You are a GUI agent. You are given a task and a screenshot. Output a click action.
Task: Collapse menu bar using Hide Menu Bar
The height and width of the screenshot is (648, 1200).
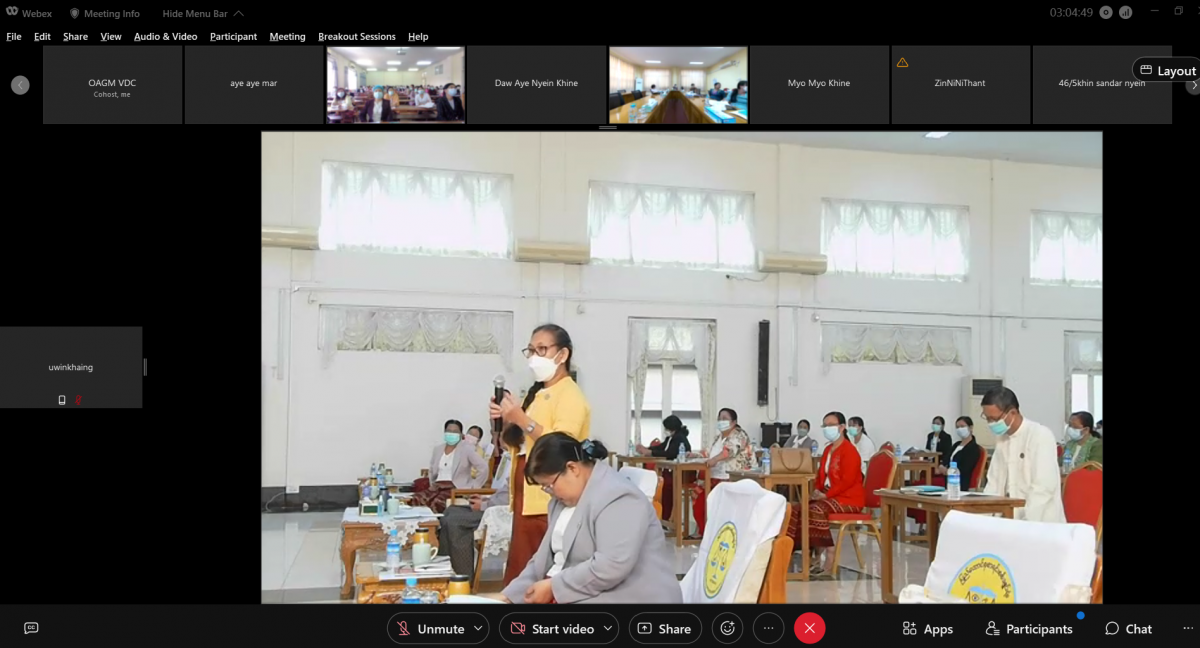[202, 14]
